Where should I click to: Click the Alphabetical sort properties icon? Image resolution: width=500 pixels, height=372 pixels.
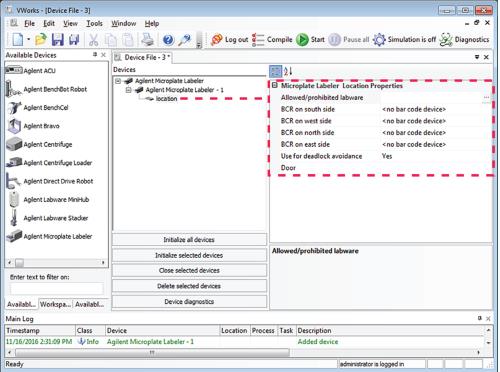[288, 71]
